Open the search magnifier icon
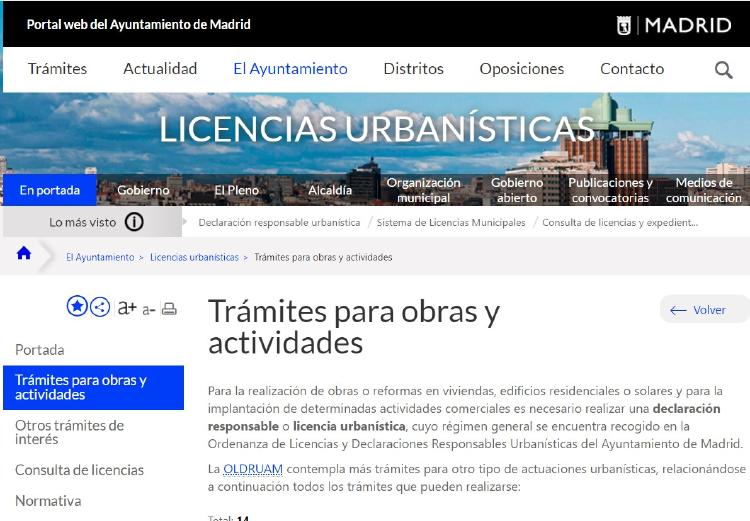Screen dimensions: 750x521 click(x=723, y=70)
